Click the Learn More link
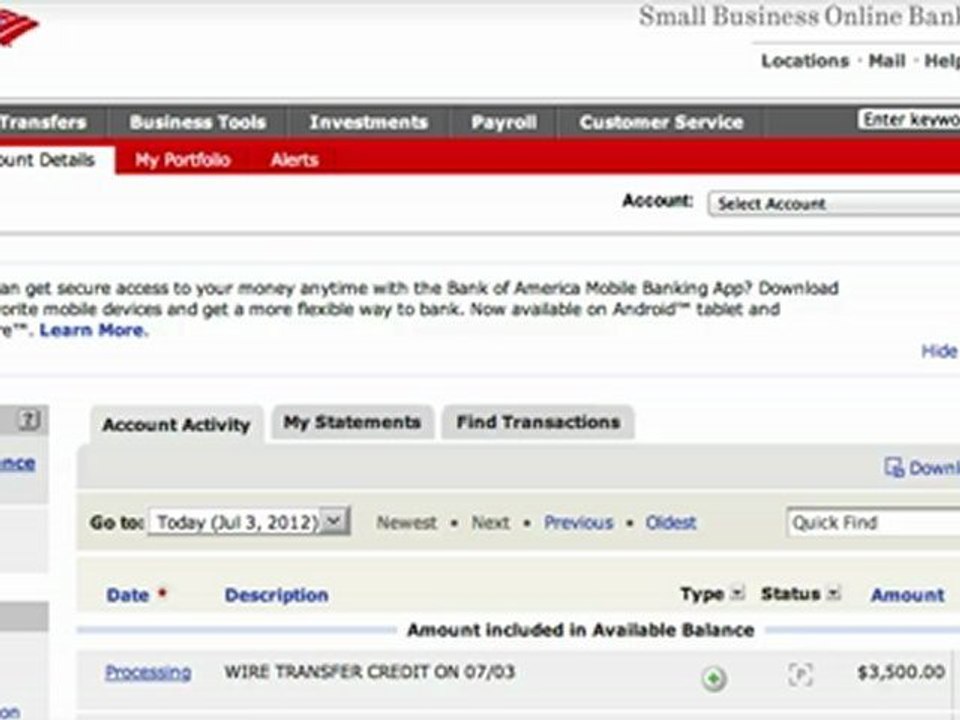Image resolution: width=960 pixels, height=720 pixels. [93, 330]
